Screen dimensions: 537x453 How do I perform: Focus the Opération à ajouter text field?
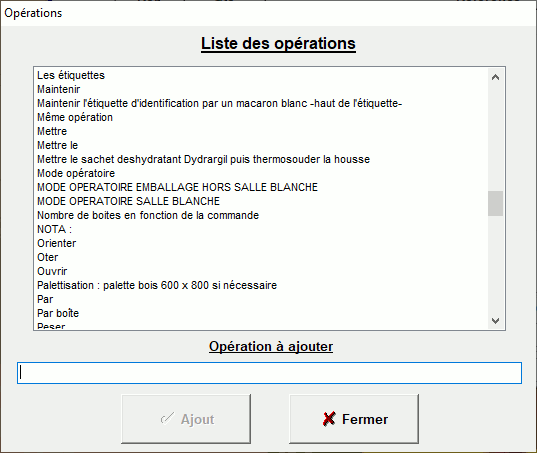point(270,373)
